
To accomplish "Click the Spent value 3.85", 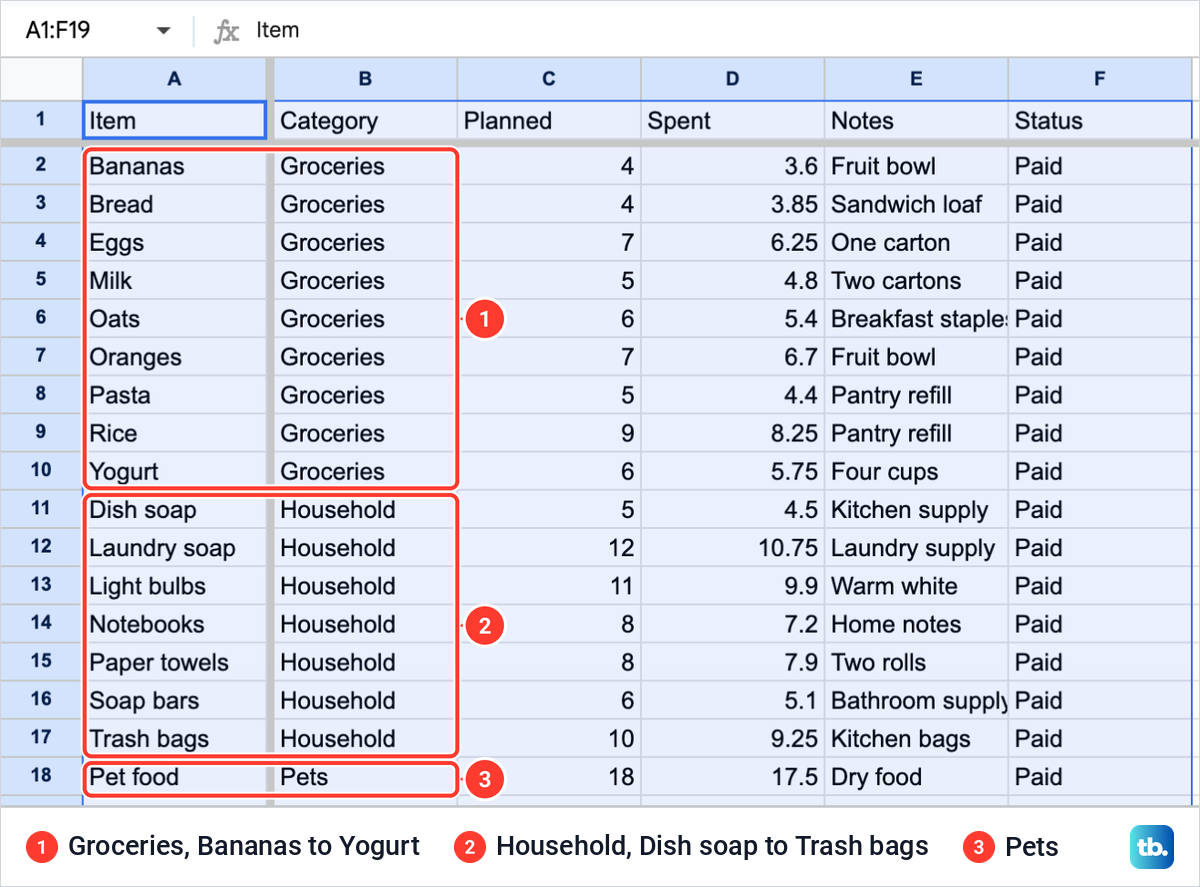I will pyautogui.click(x=733, y=204).
